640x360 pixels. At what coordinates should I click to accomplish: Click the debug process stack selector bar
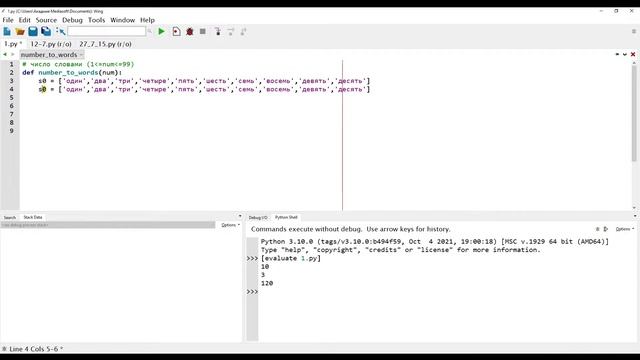coord(108,225)
